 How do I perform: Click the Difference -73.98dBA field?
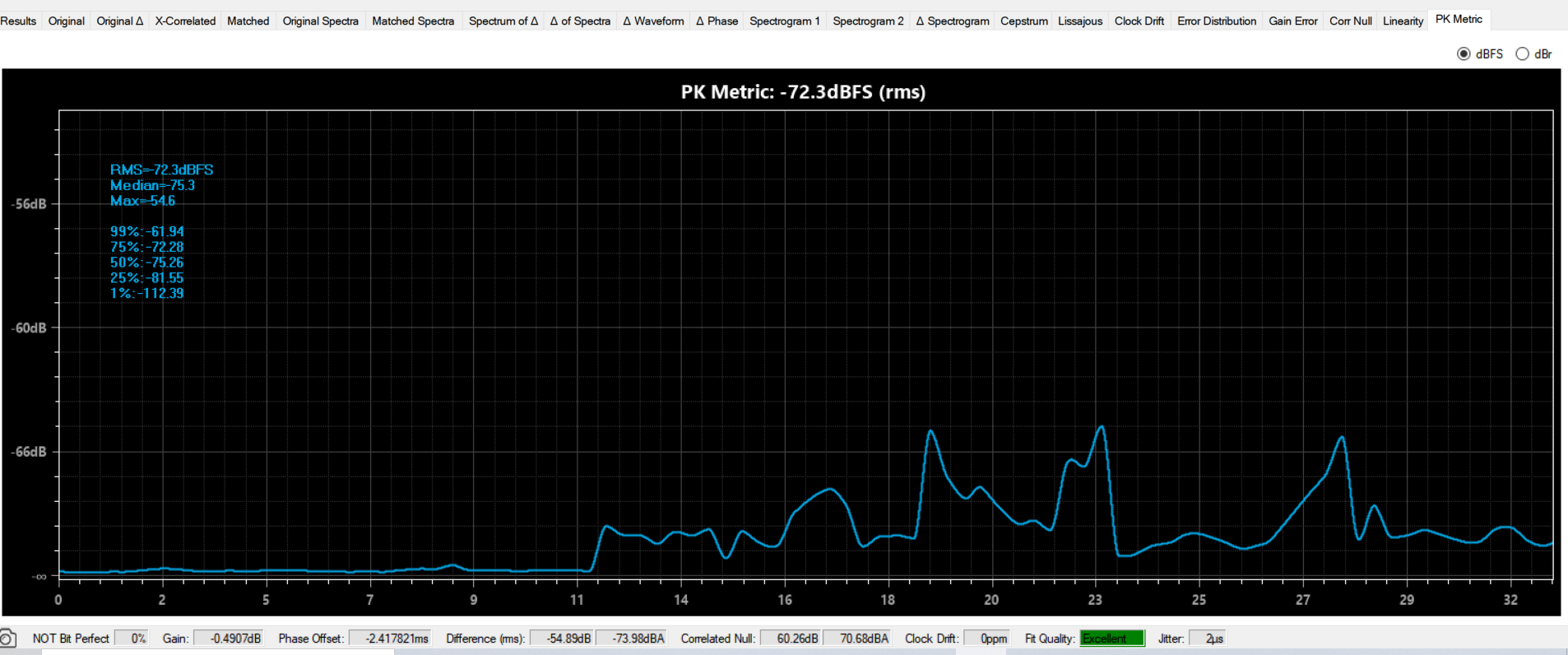click(632, 639)
